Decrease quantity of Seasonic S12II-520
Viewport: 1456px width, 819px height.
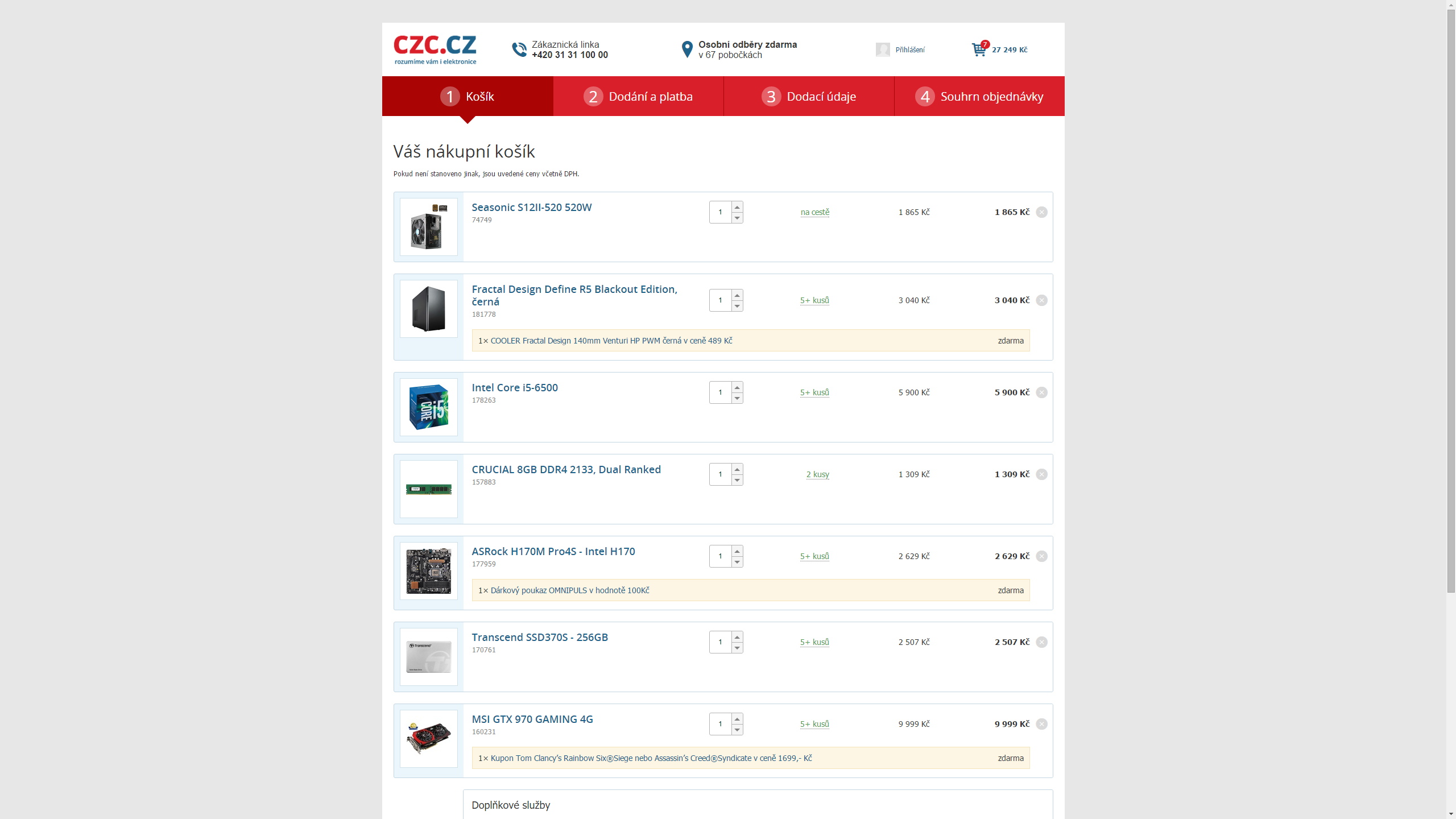coord(737,218)
